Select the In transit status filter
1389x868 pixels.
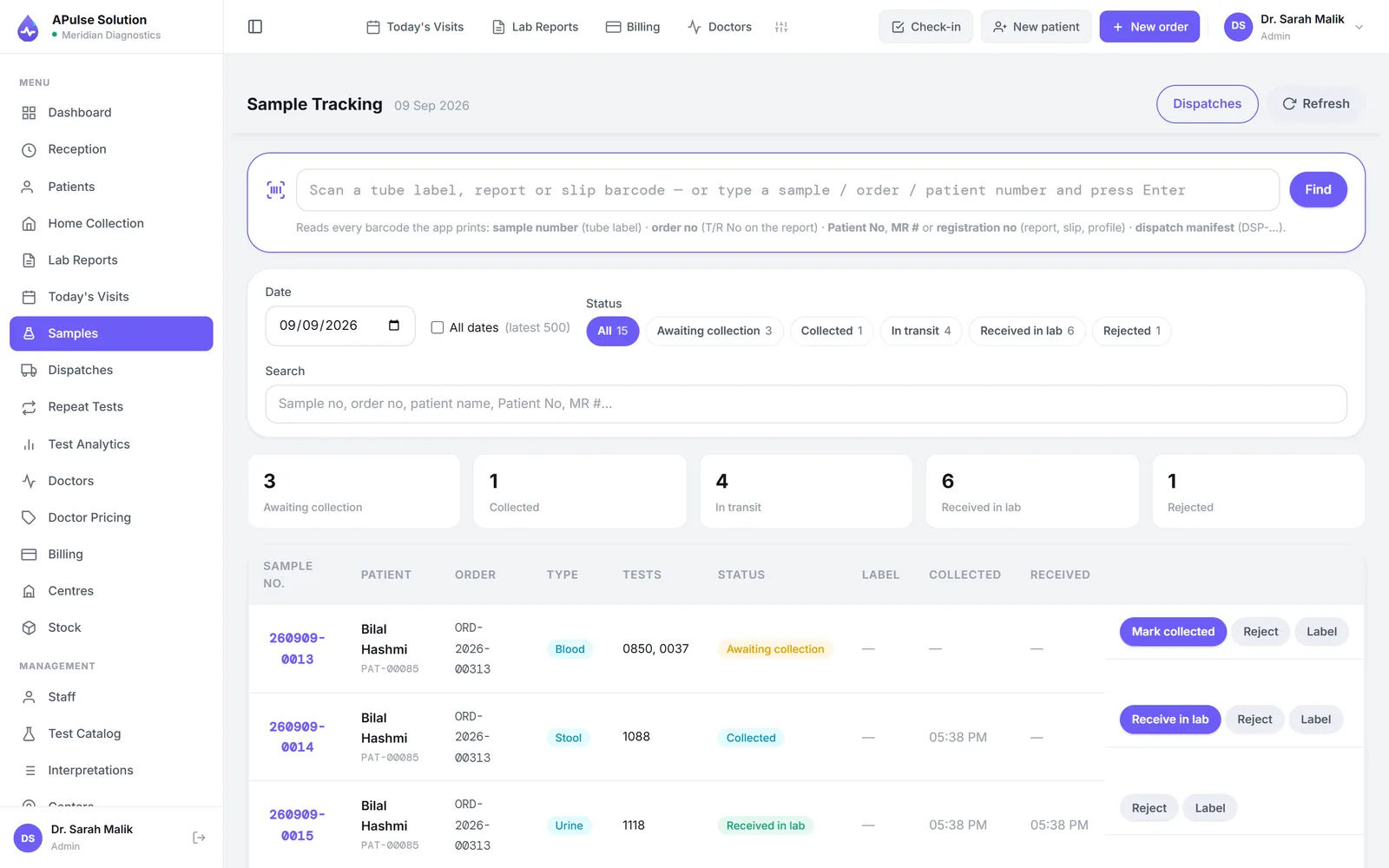921,331
